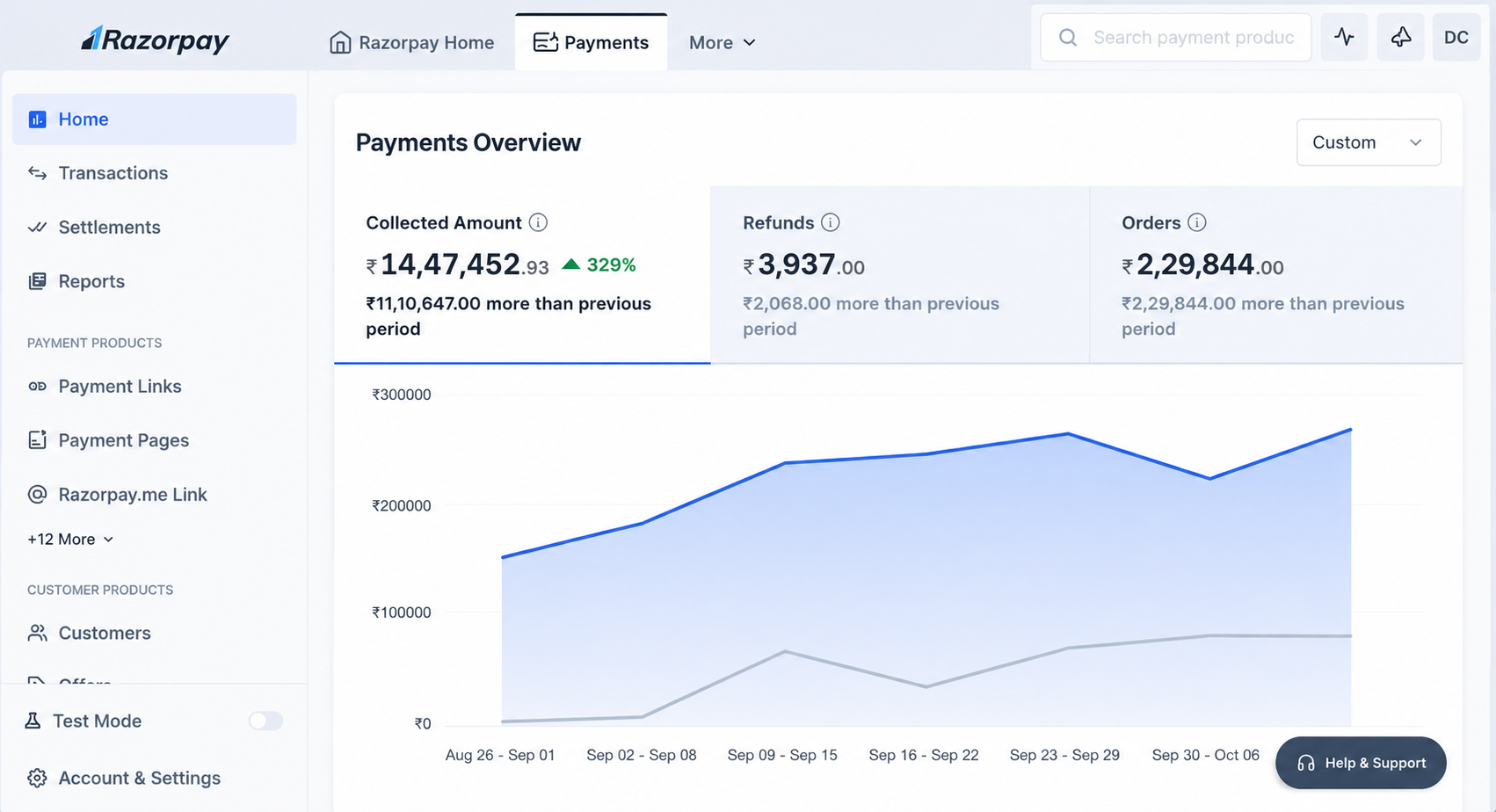Screen dimensions: 1496x812
Task: Click the Transactions arrows icon
Action: [37, 173]
